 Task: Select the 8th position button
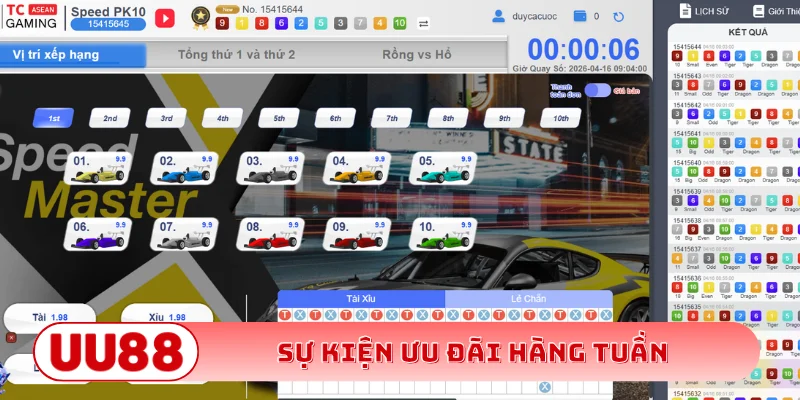[x=448, y=118]
